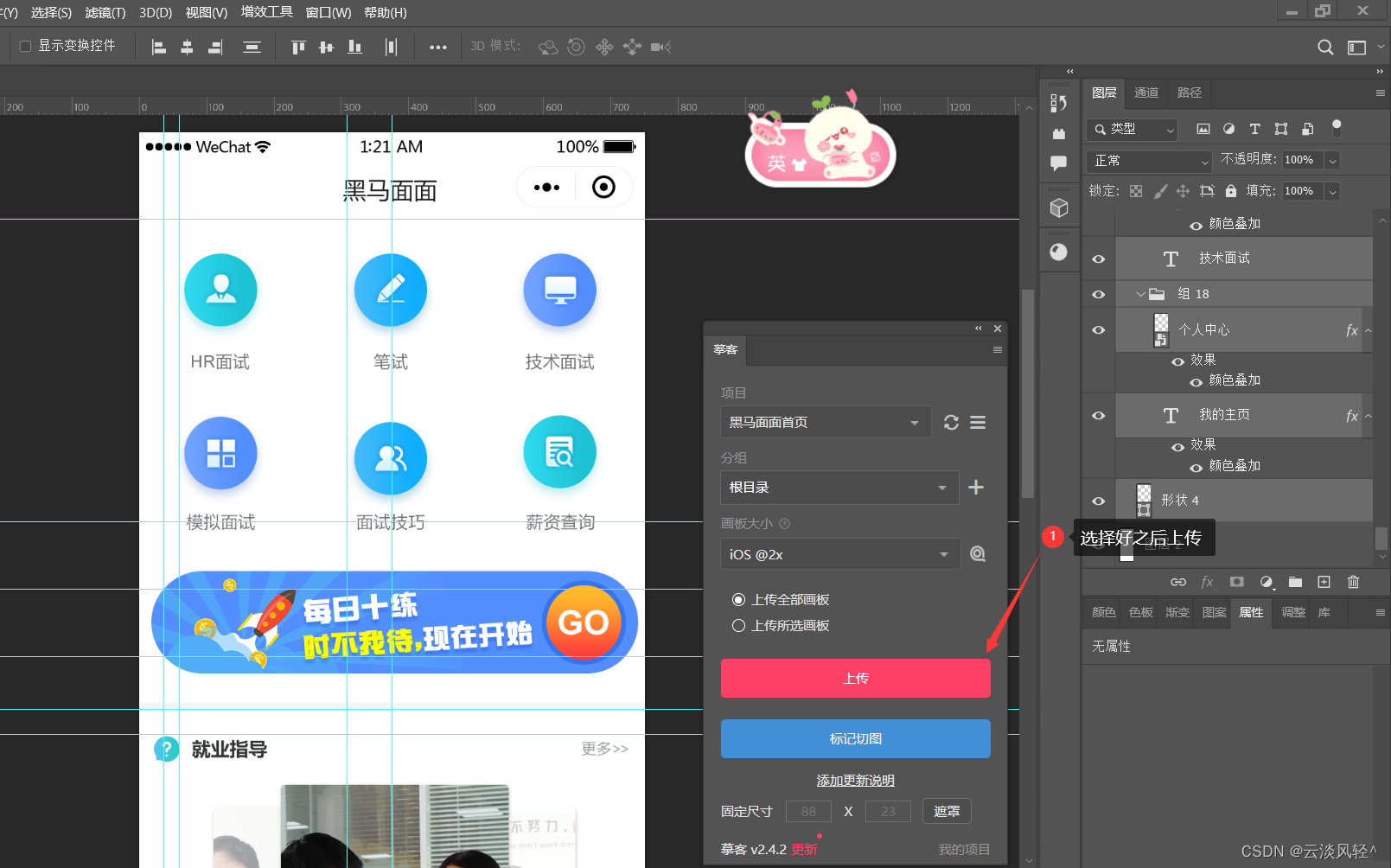Click the 我的项目 link
The image size is (1391, 868).
(x=965, y=850)
